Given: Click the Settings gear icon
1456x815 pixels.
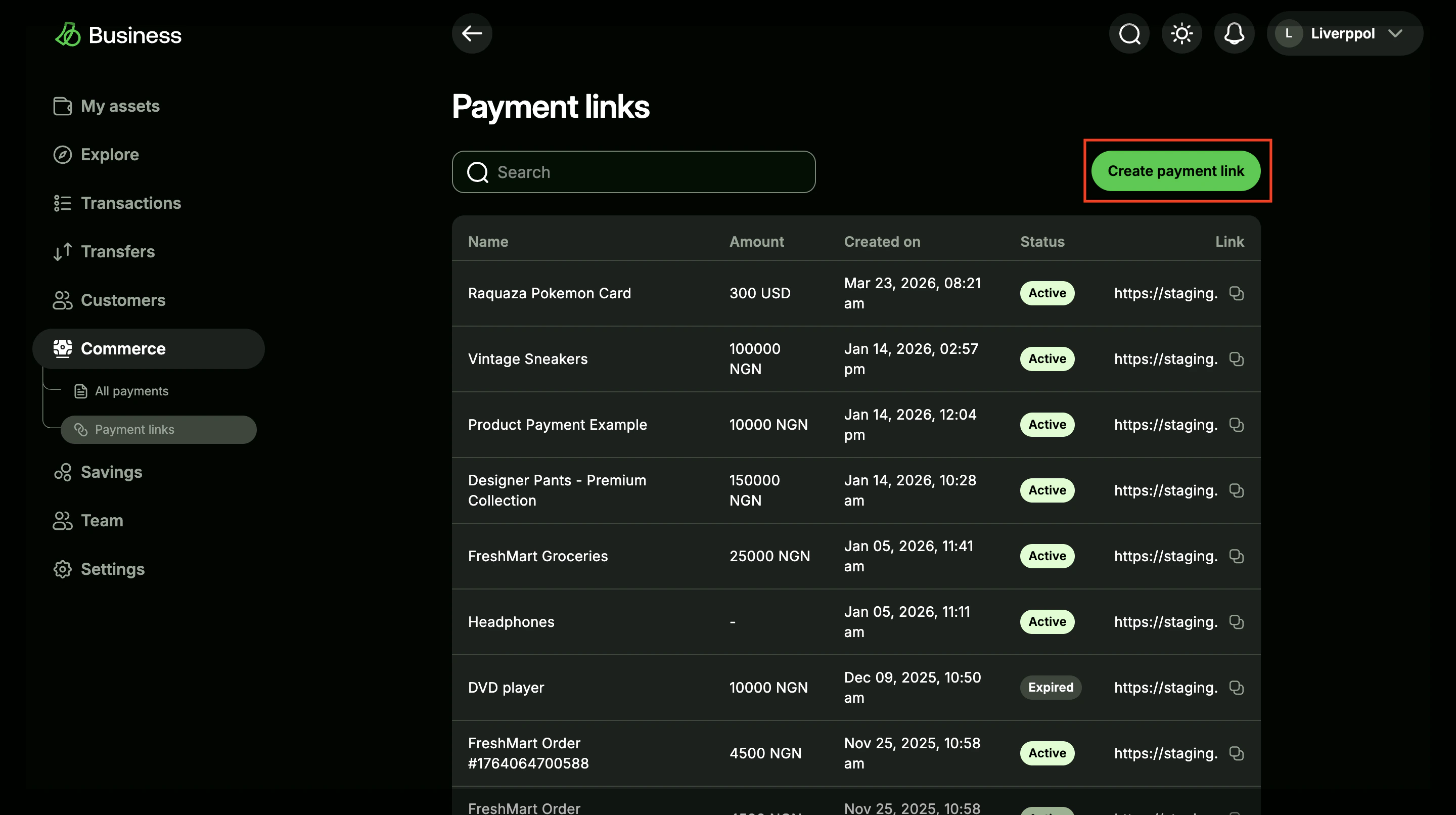Looking at the screenshot, I should click(x=63, y=569).
